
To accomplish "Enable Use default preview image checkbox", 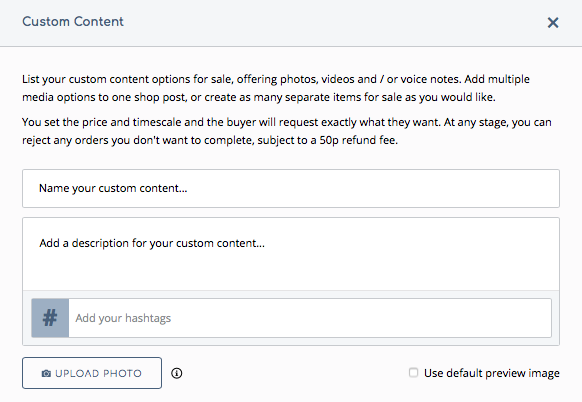I will (x=413, y=372).
